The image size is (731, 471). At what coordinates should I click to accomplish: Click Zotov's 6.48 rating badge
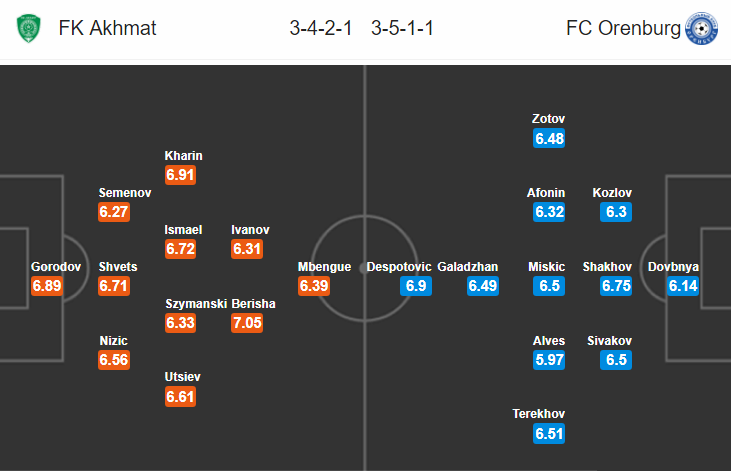549,139
